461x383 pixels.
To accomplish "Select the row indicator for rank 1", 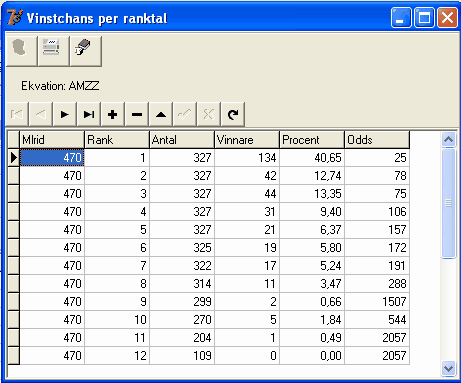I will point(13,157).
